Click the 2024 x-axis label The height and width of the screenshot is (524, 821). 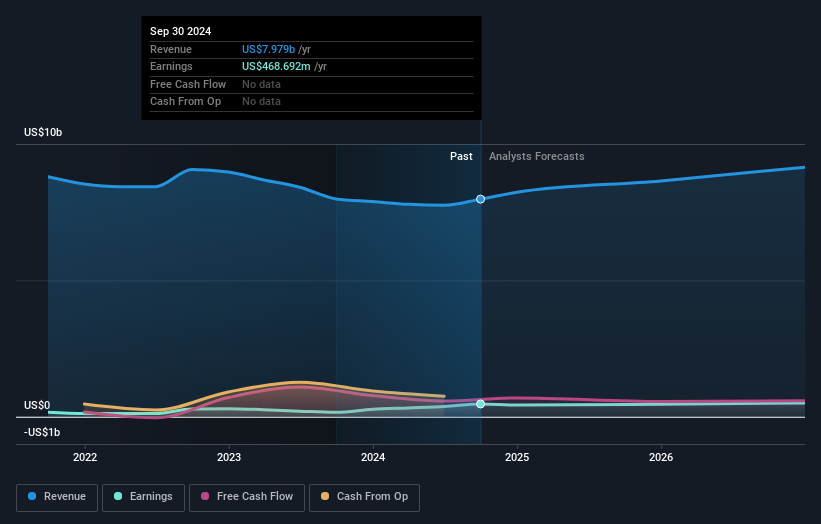[373, 457]
